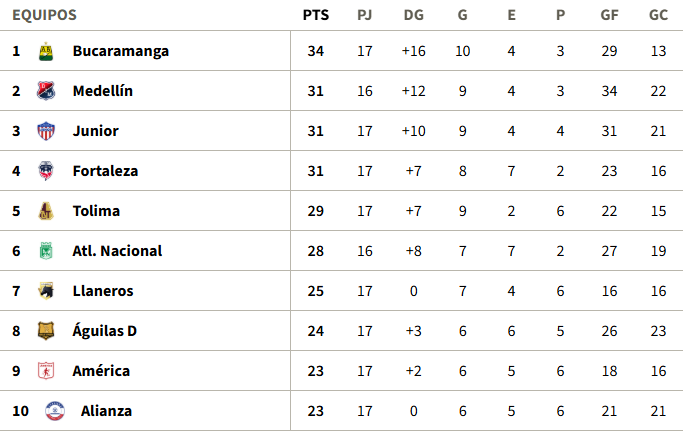Screen dimensions: 684x431
Task: Click the PTS column header
Action: (x=316, y=15)
